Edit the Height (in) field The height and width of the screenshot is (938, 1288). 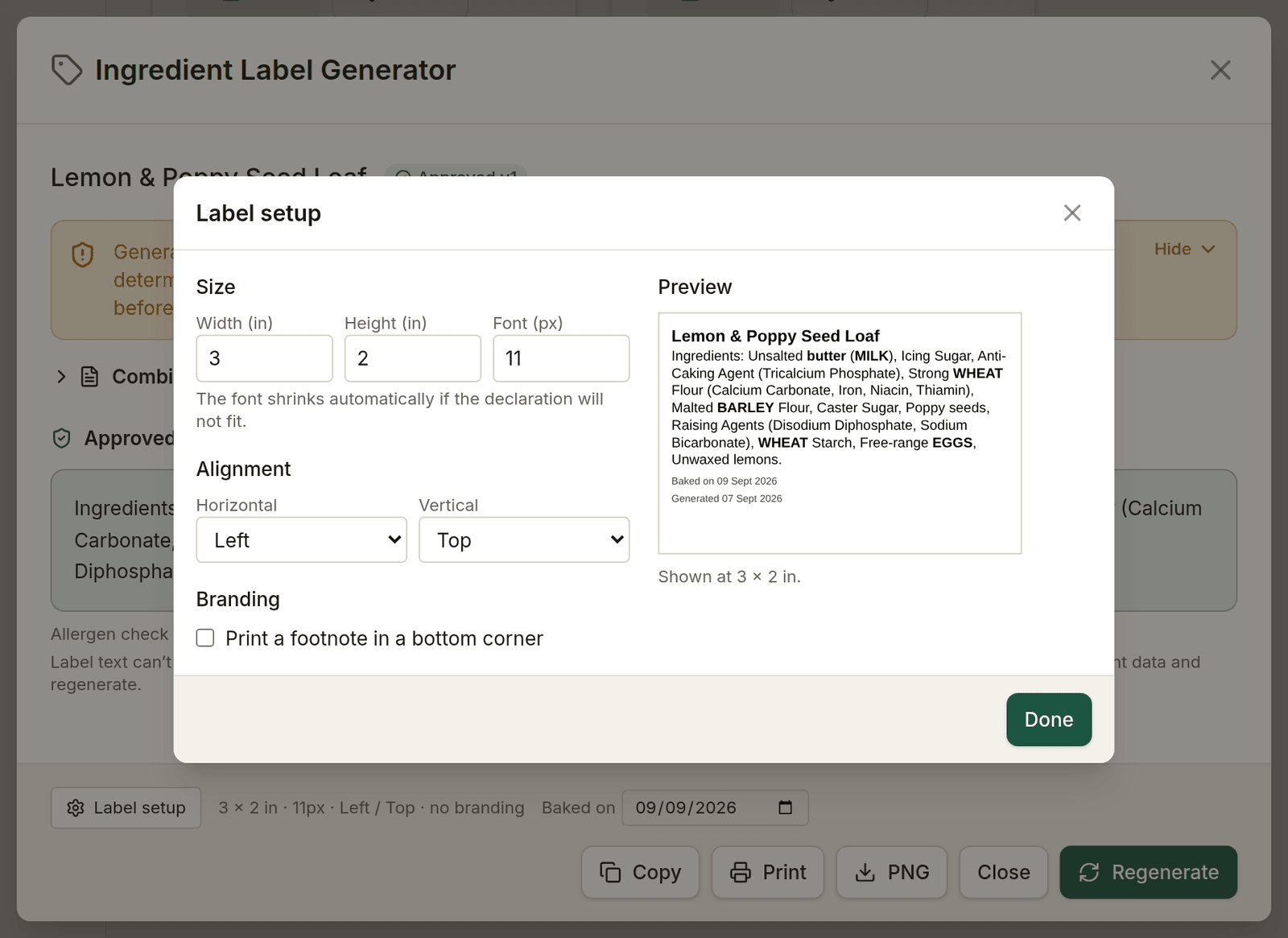[x=412, y=358]
